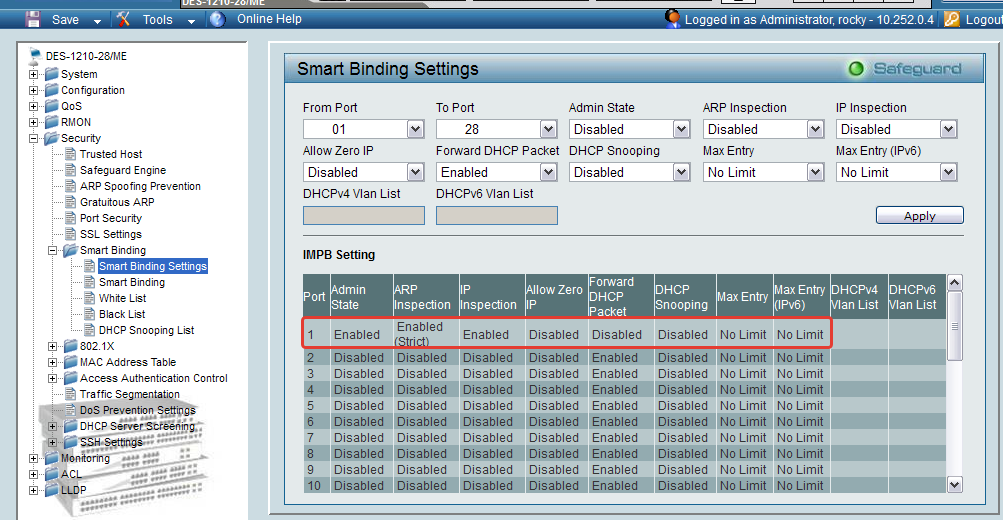Click the Security folder icon

(x=51, y=138)
